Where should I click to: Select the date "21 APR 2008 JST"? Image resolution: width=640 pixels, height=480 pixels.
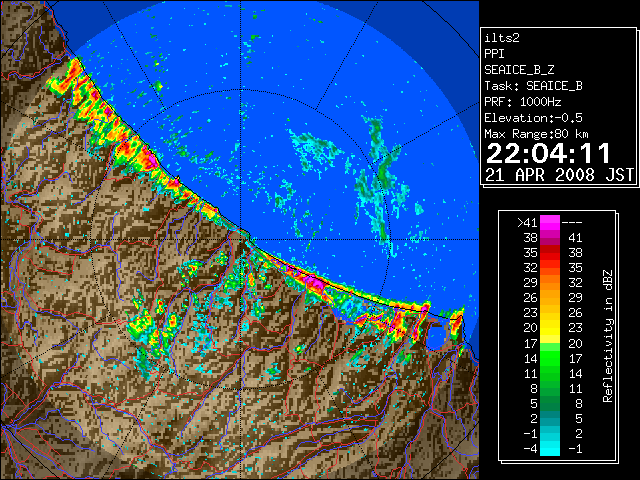[560, 175]
